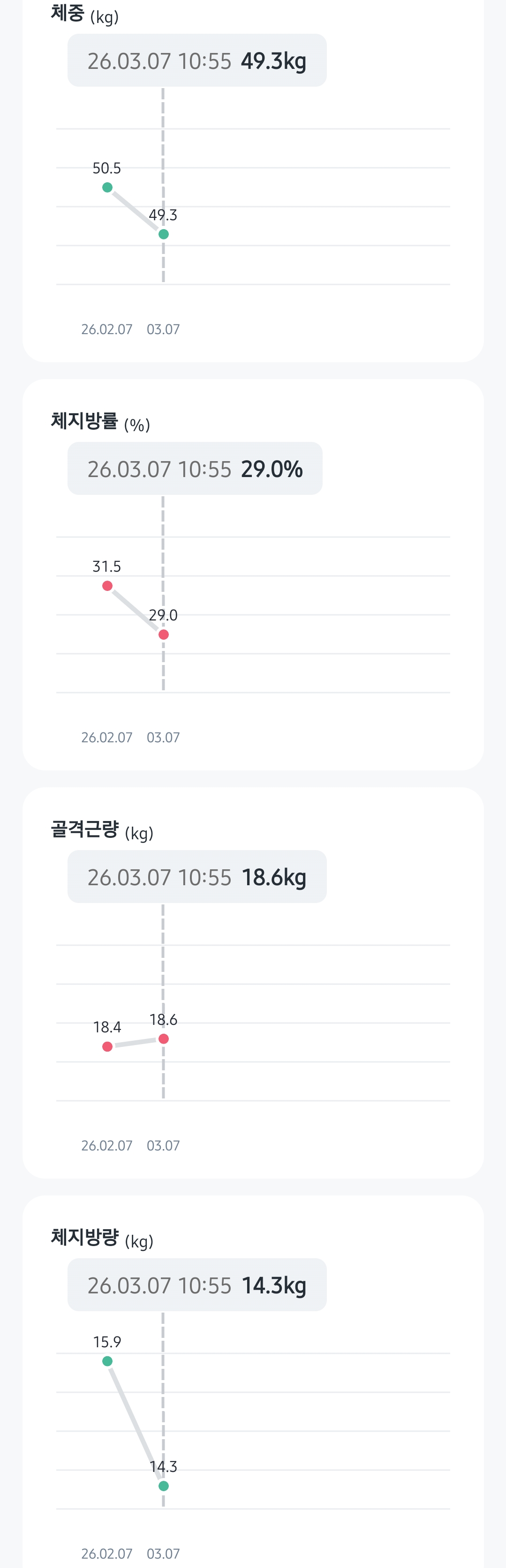Click the 골격근량 (kg) chart title

click(x=102, y=829)
